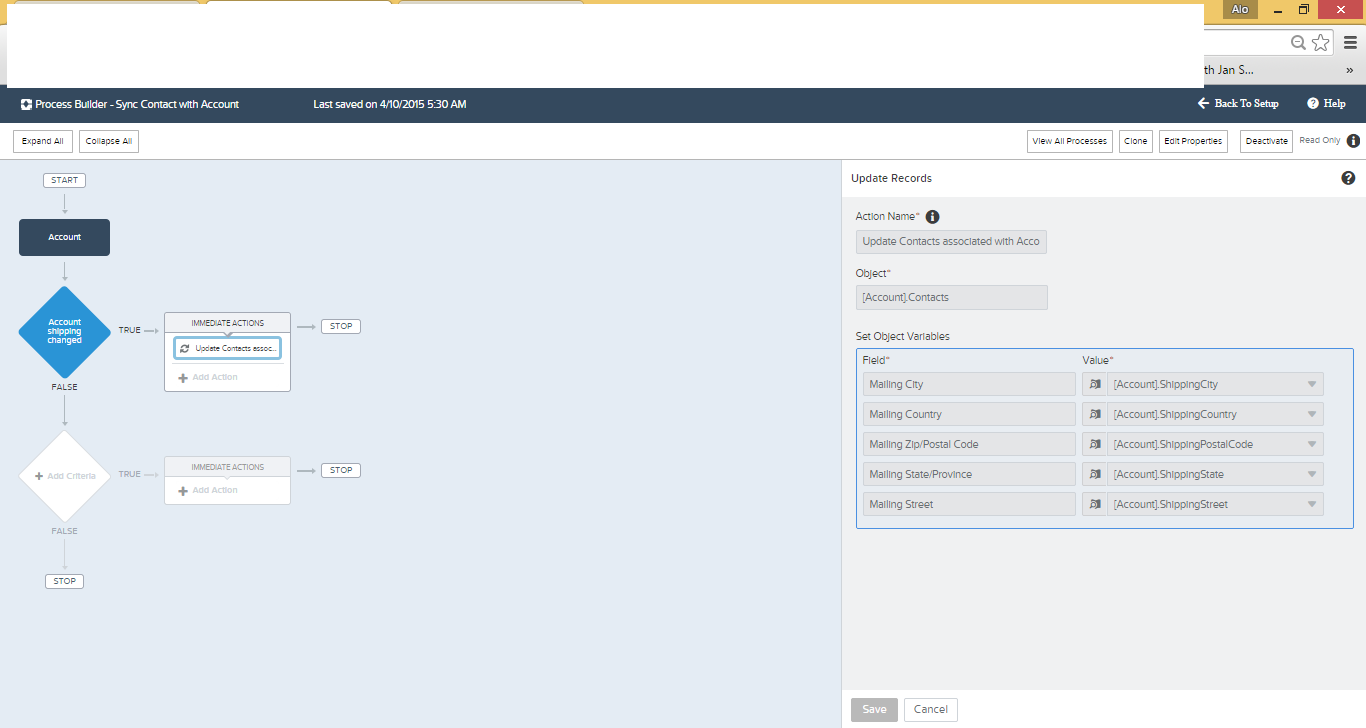Open View All Processes
Viewport: 1366px width, 728px height.
coord(1070,141)
